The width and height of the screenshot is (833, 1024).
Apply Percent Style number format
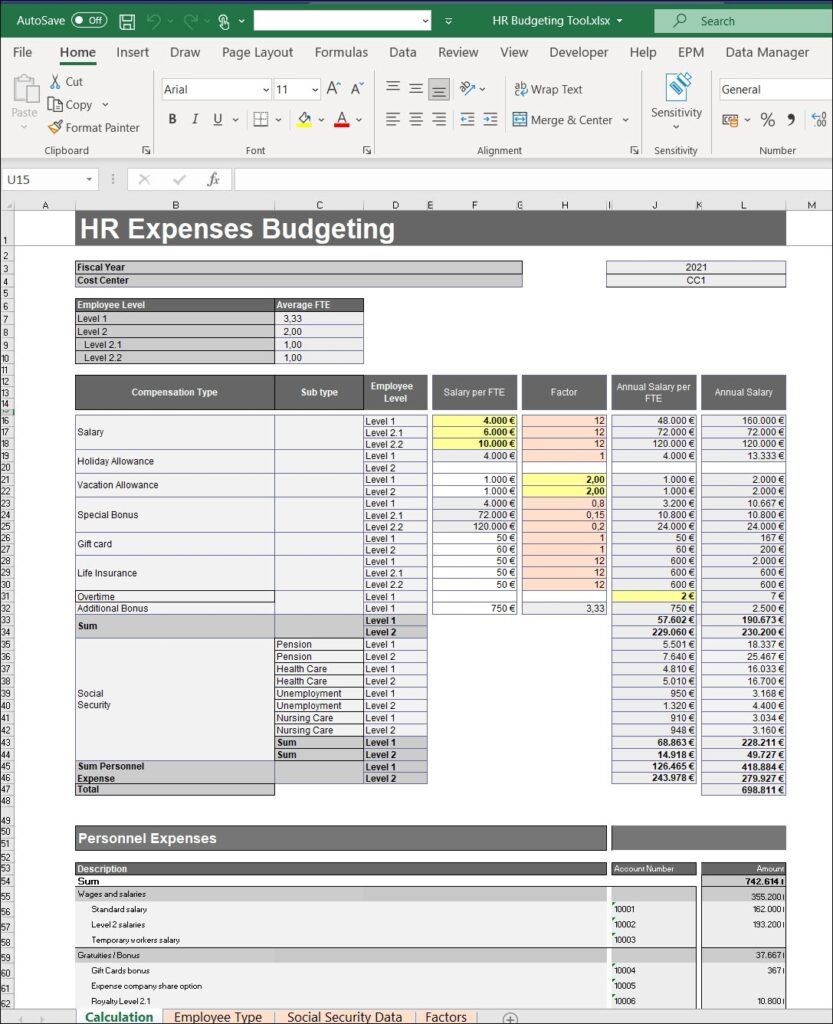click(x=768, y=118)
